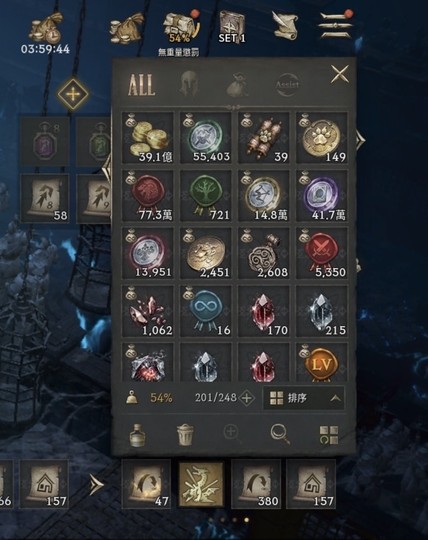Click the golden diamond plus button

click(x=73, y=94)
